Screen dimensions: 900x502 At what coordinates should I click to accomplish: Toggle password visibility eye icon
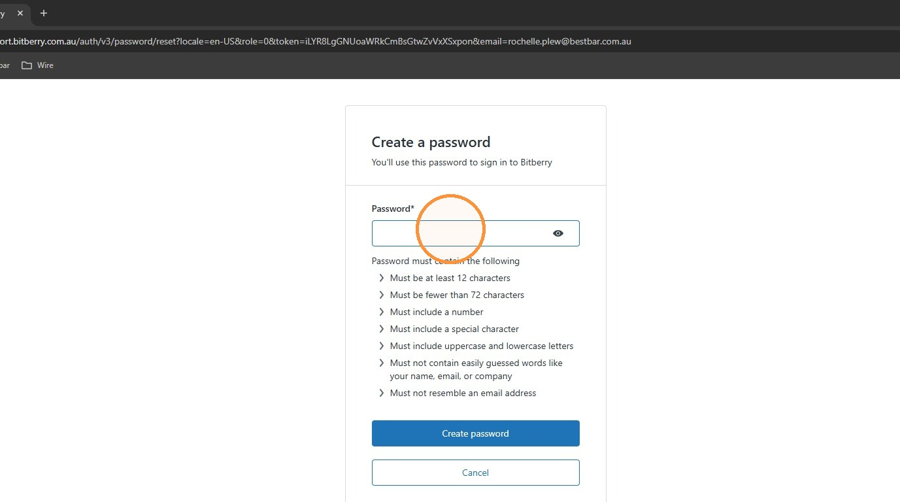click(x=558, y=234)
